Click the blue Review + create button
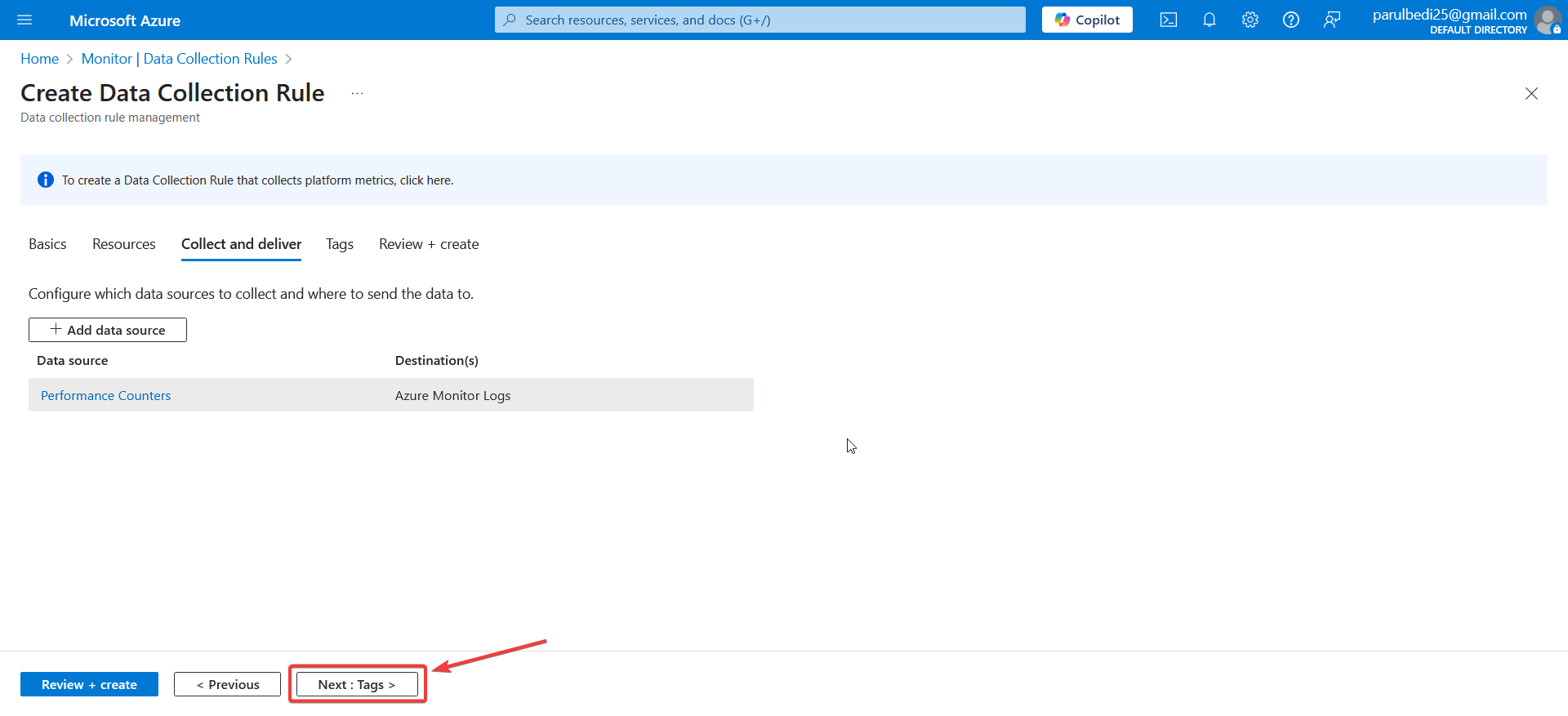1568x716 pixels. tap(90, 684)
